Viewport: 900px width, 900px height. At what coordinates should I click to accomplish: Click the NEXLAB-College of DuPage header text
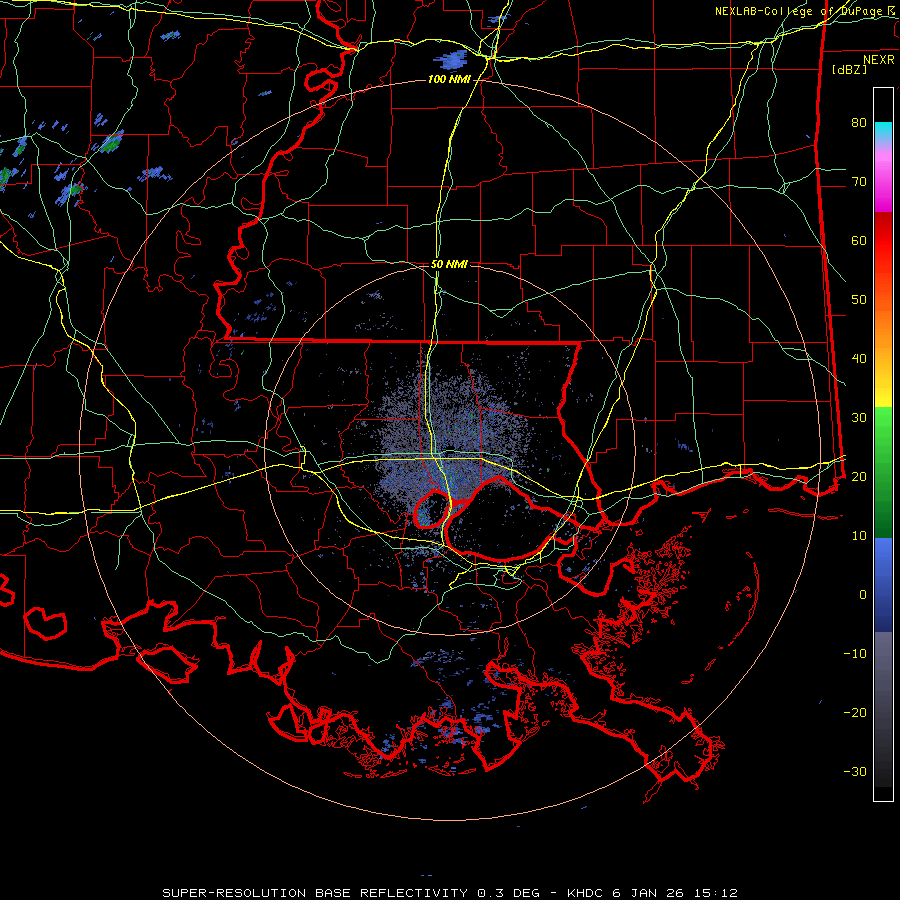[798, 11]
